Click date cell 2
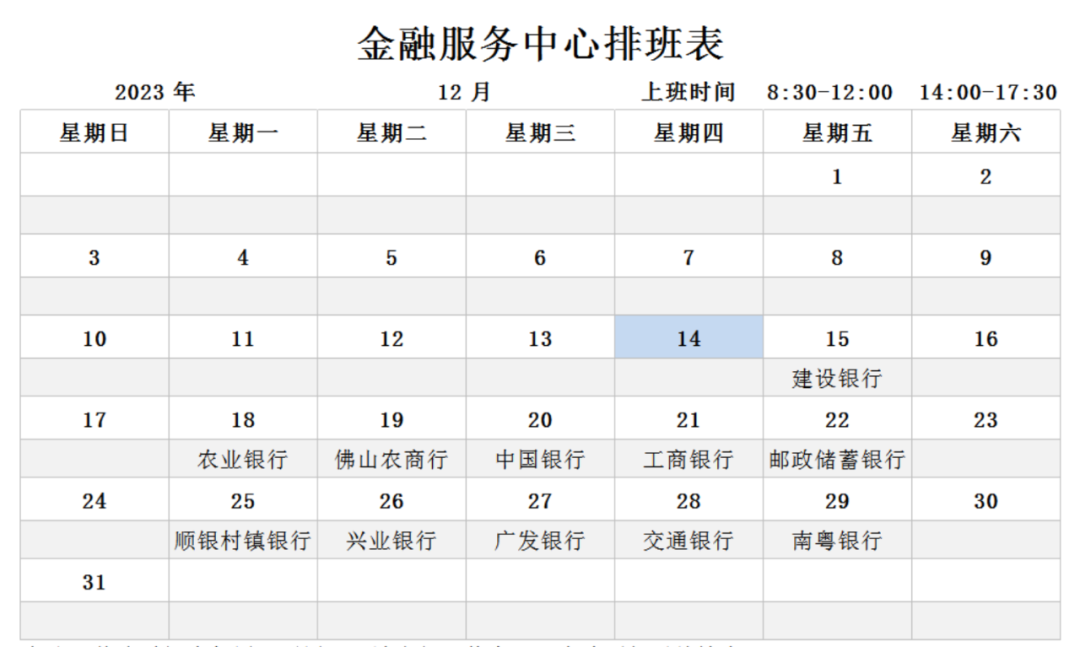This screenshot has width=1080, height=647. click(x=986, y=175)
